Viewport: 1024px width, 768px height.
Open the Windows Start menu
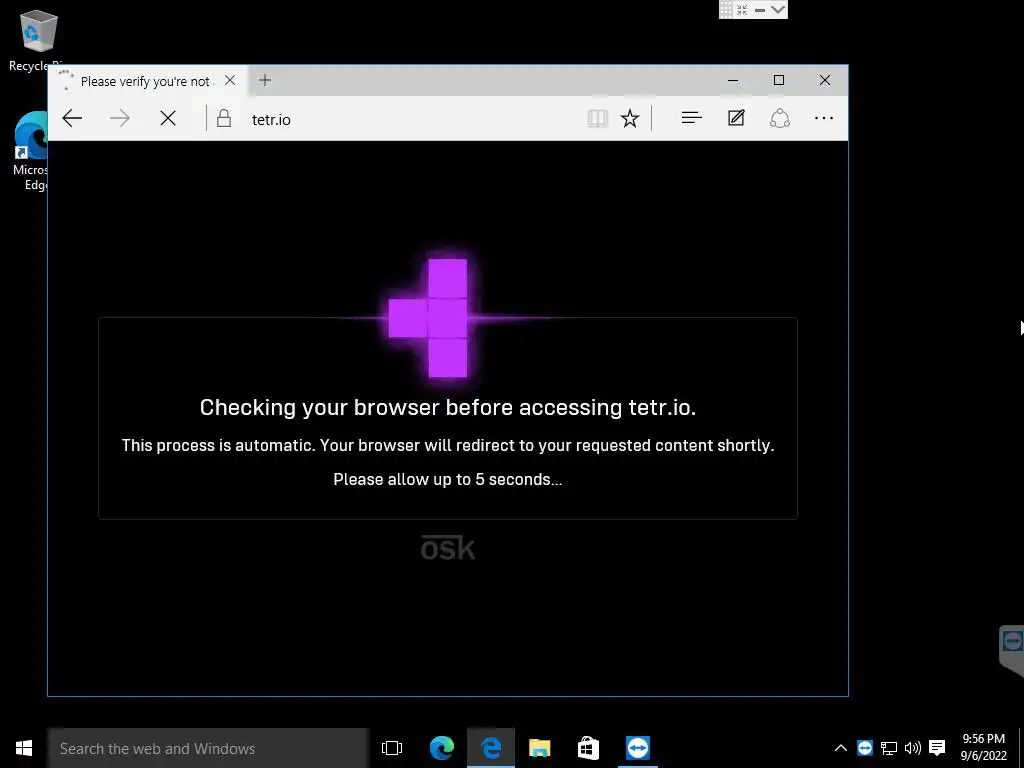tap(24, 748)
